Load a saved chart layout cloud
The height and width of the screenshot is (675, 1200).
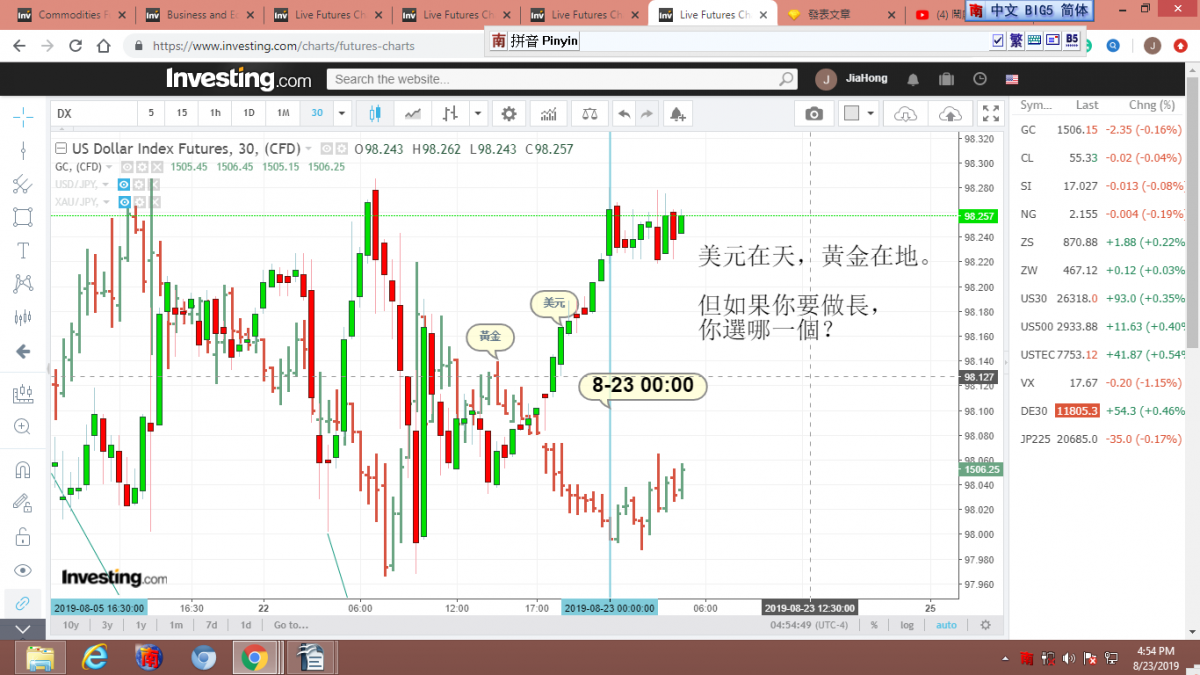[x=905, y=113]
